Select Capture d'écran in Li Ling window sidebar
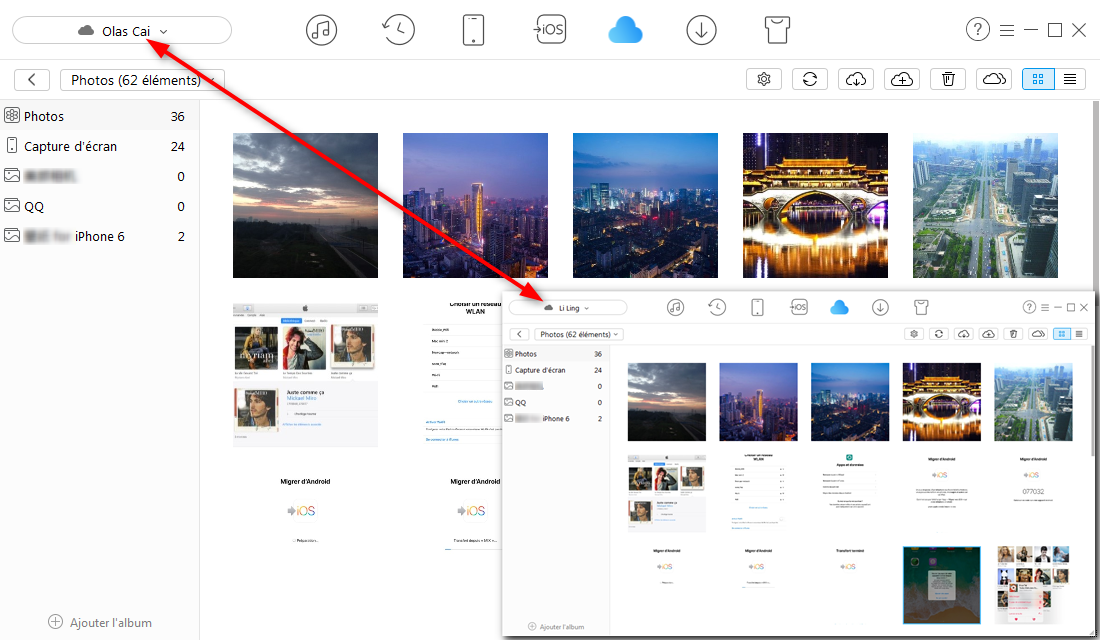The image size is (1100, 640). pyautogui.click(x=556, y=370)
